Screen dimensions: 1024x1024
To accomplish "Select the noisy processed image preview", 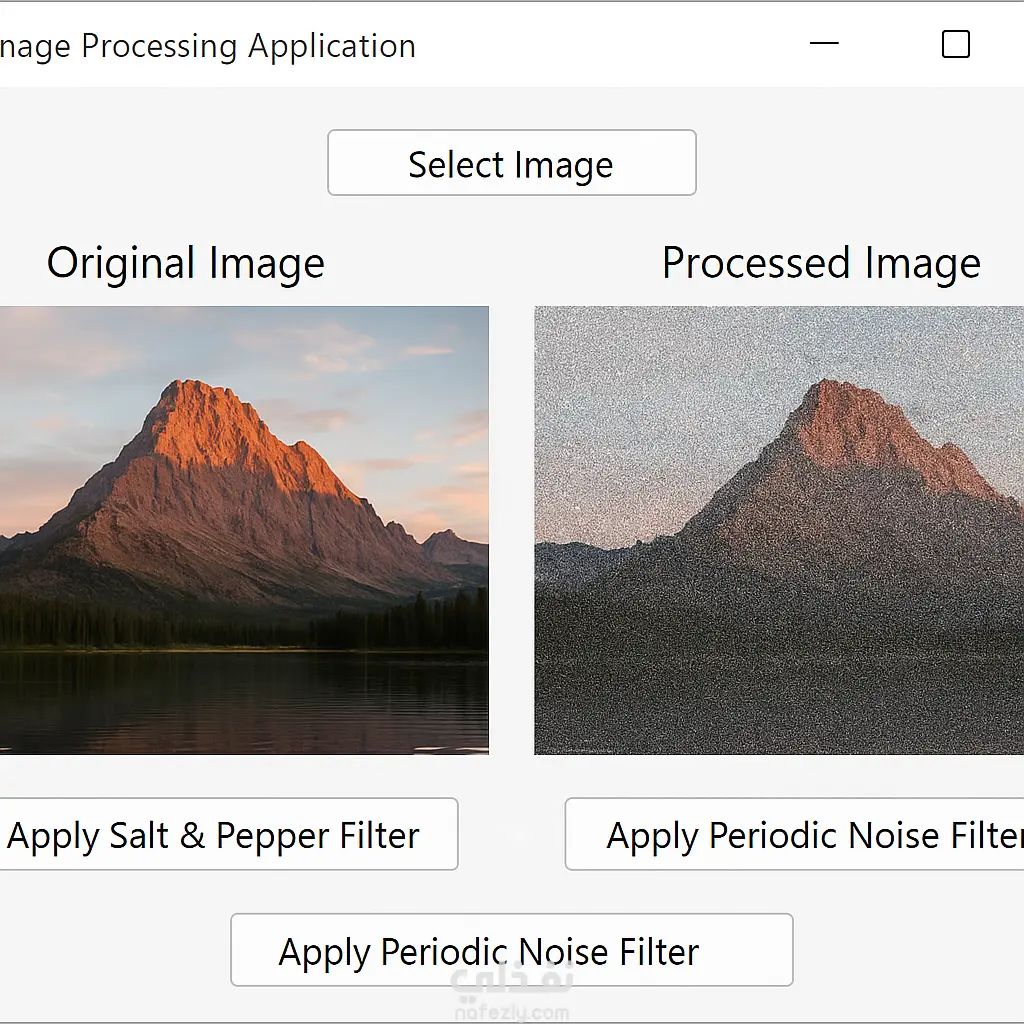I will 779,530.
